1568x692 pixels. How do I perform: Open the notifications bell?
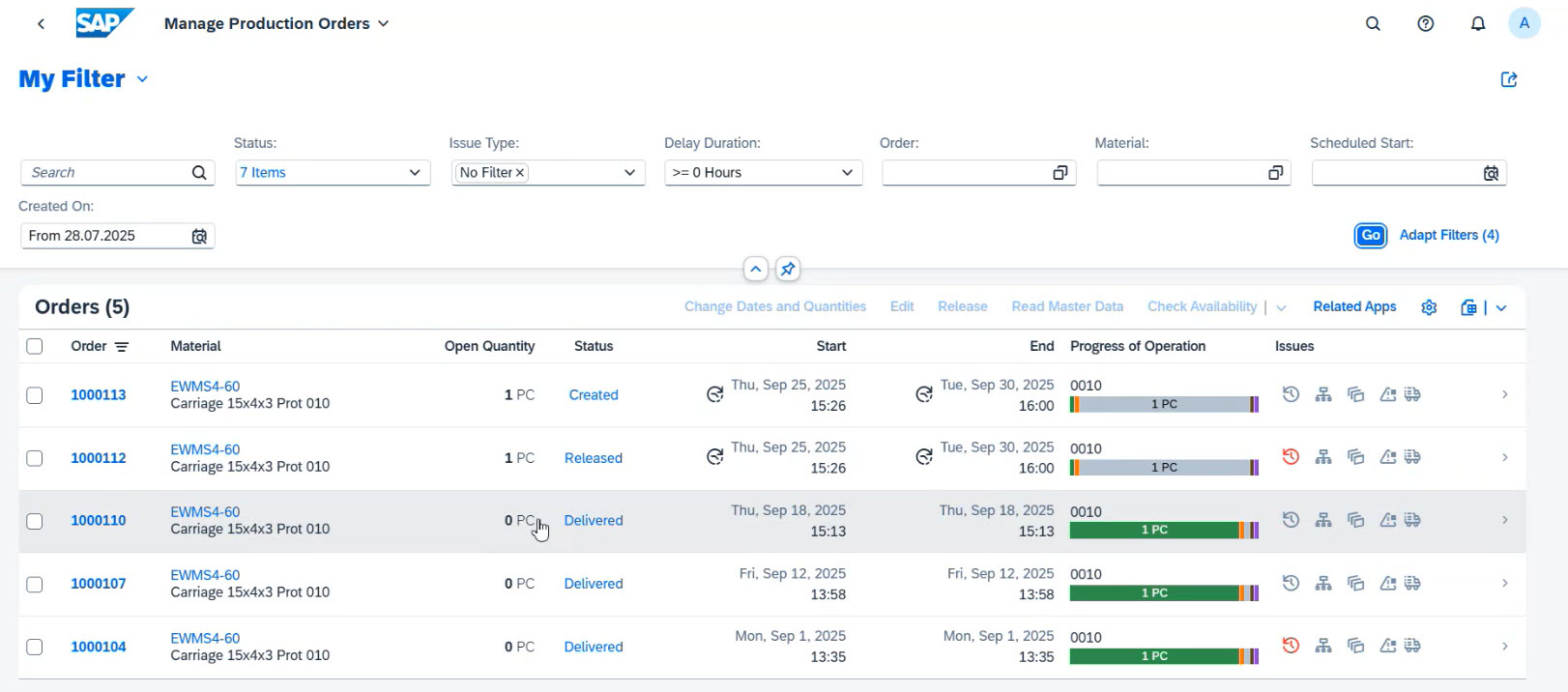pos(1477,24)
